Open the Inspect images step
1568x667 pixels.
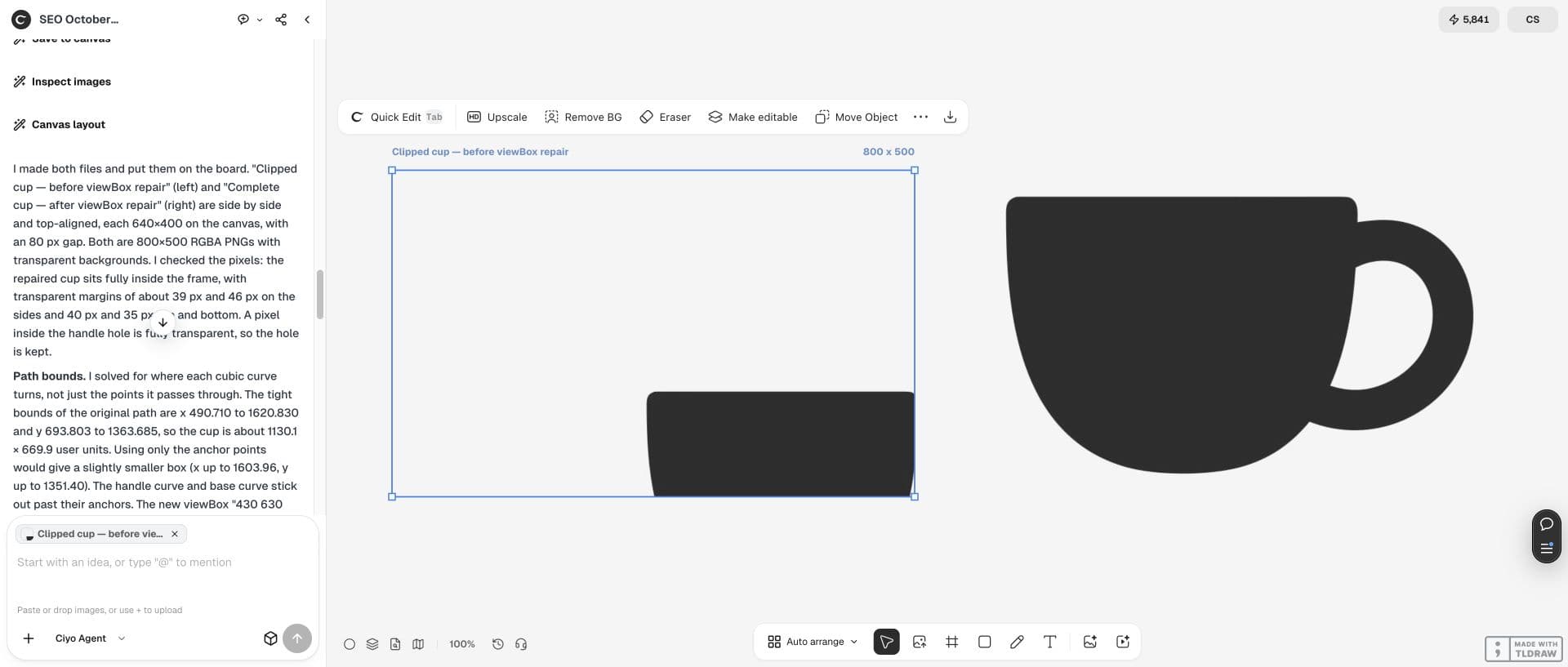62,82
